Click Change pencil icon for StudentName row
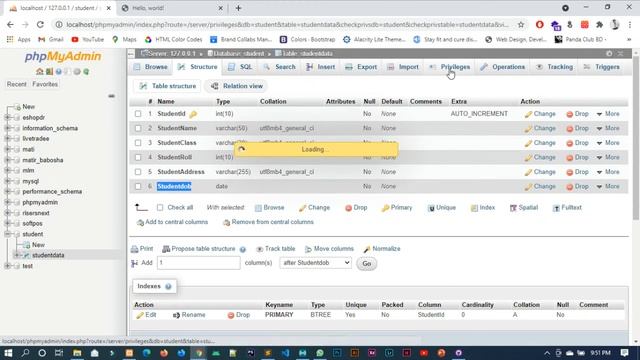This screenshot has width=640, height=360. pyautogui.click(x=528, y=129)
